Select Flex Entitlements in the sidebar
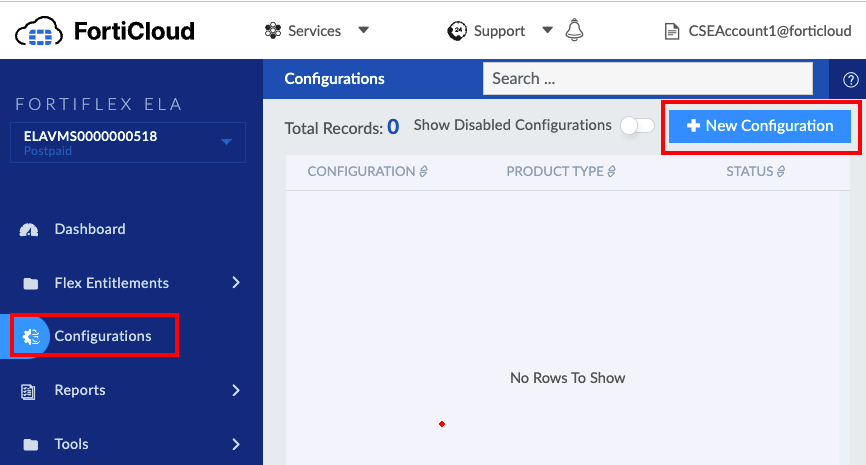 [112, 283]
